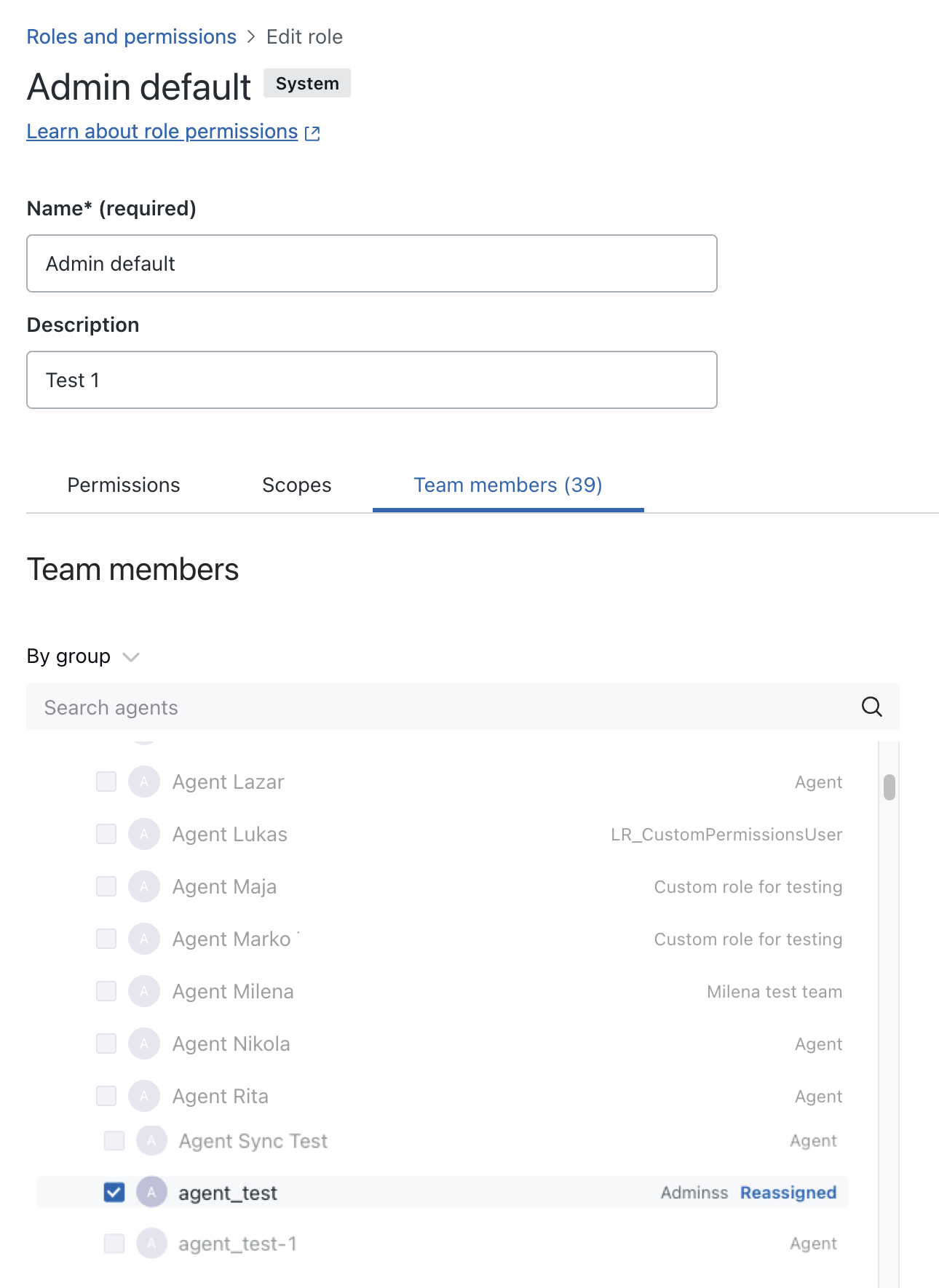Open Learn about role permissions link
The image size is (939, 1288).
click(x=162, y=132)
